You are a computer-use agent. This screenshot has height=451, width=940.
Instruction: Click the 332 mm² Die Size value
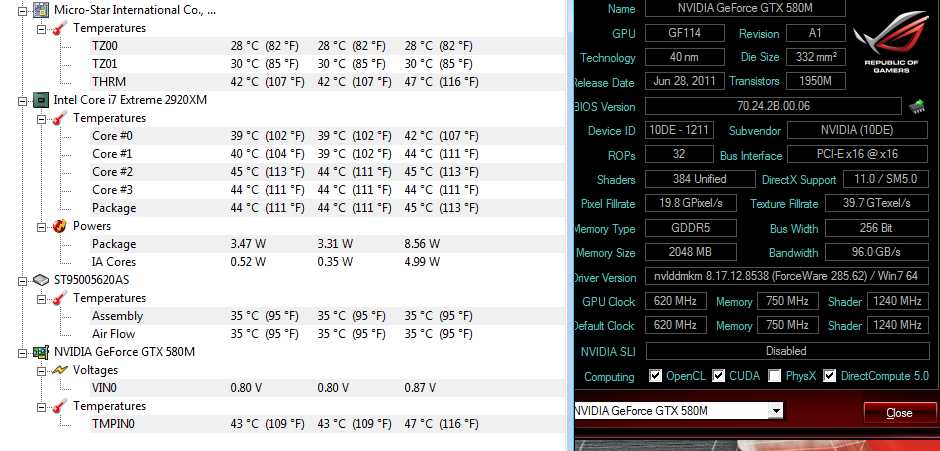(x=815, y=57)
